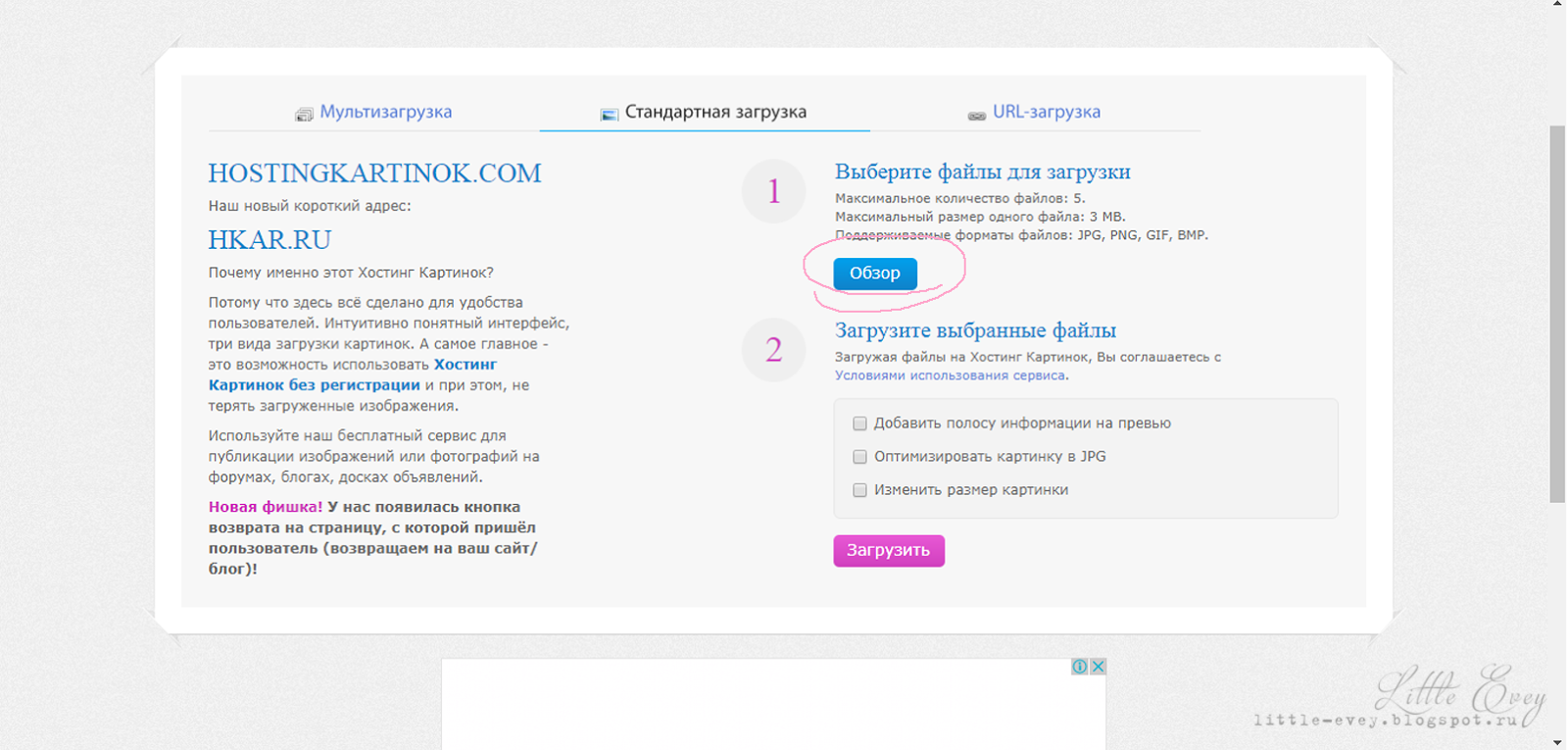The height and width of the screenshot is (750, 1568).
Task: Click the Стандартная загрузка picture icon
Action: pos(609,115)
